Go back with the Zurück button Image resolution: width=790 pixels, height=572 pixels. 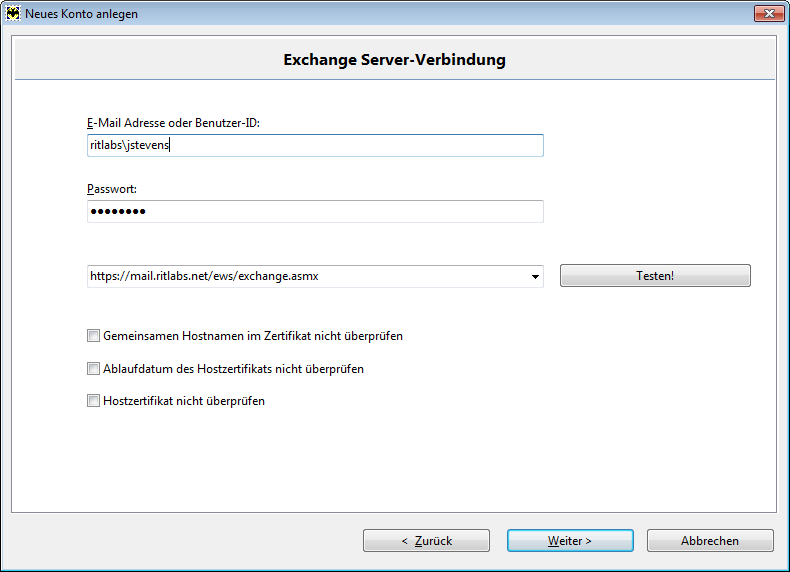(x=426, y=541)
